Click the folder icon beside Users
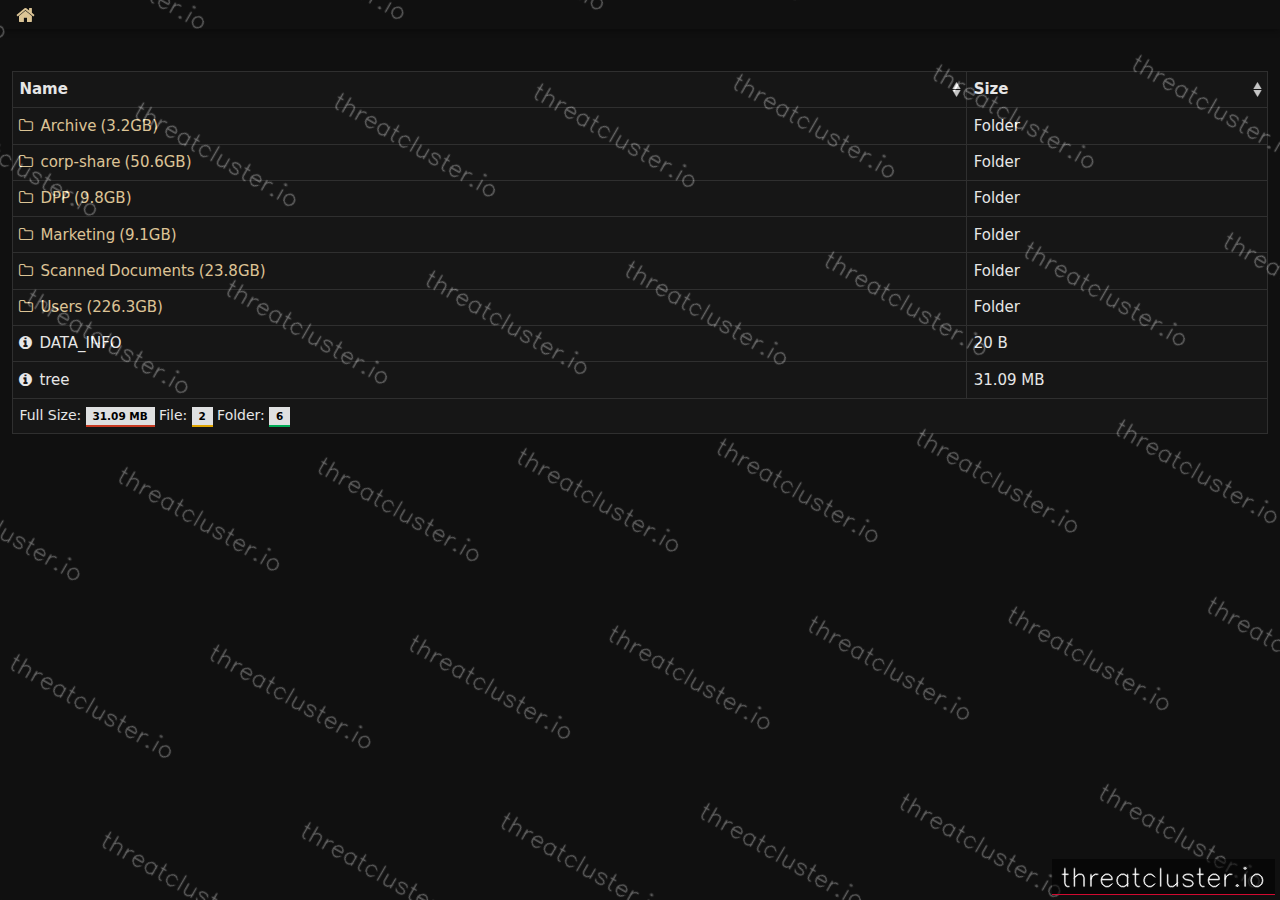 tap(26, 306)
